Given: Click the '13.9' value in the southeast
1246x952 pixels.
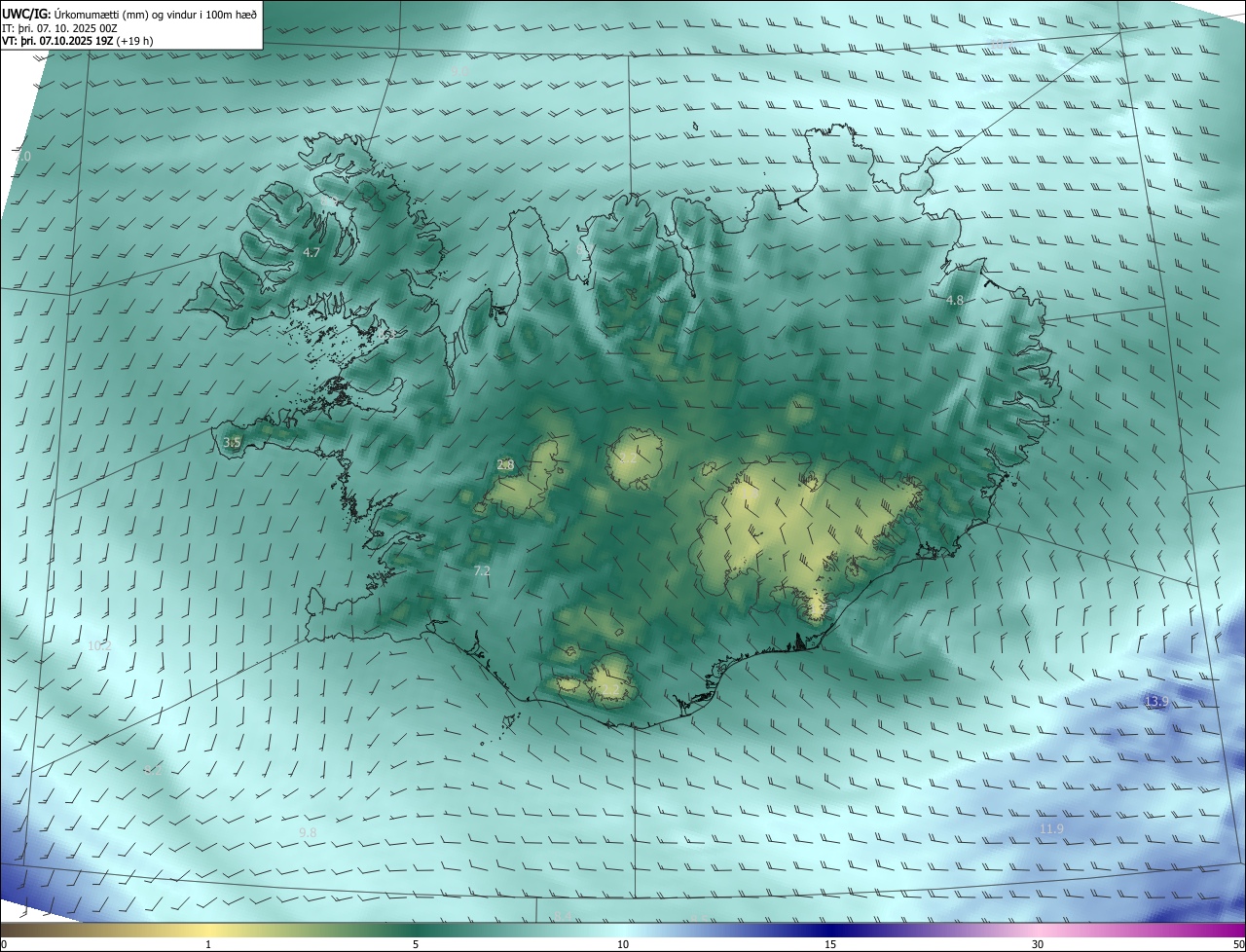Looking at the screenshot, I should (x=1156, y=701).
